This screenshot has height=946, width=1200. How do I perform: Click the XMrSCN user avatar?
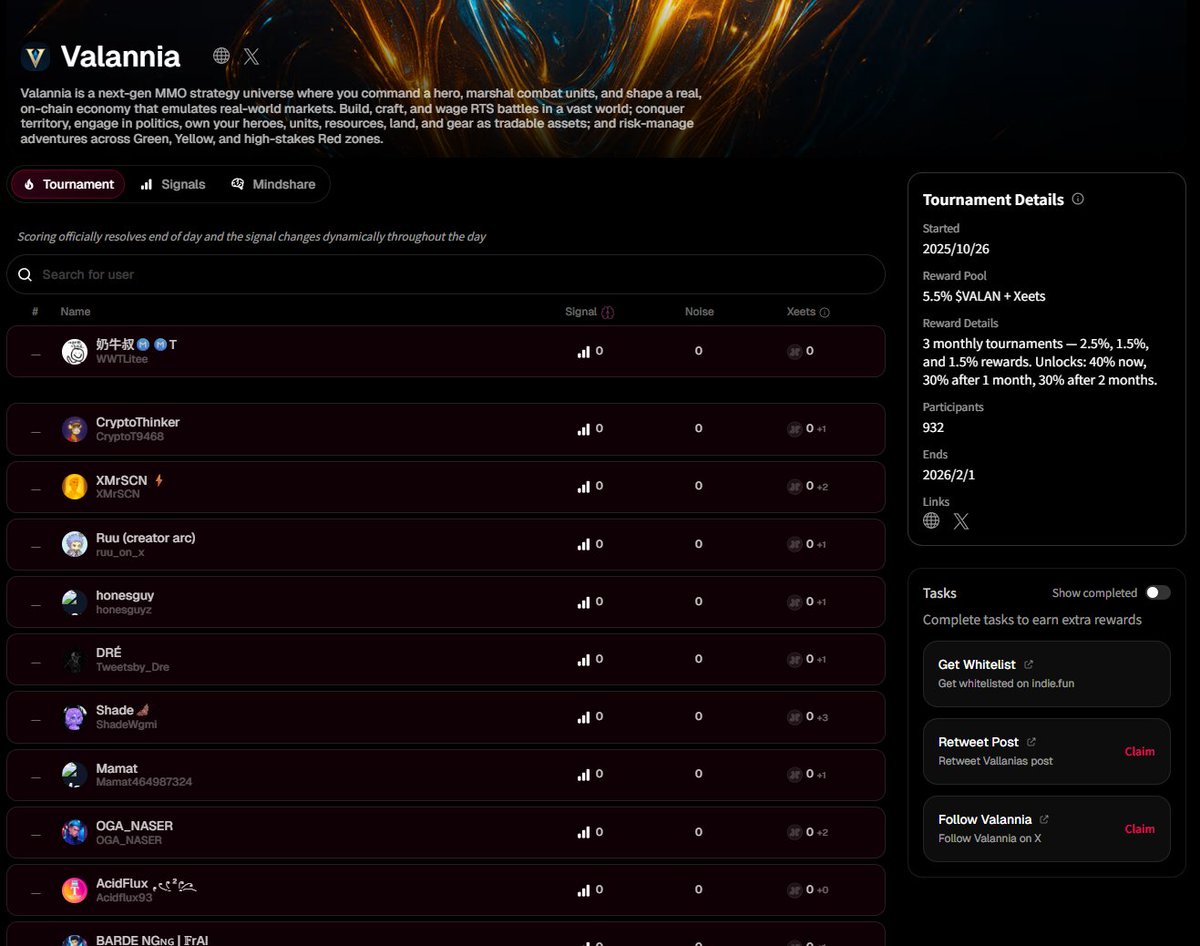point(75,487)
